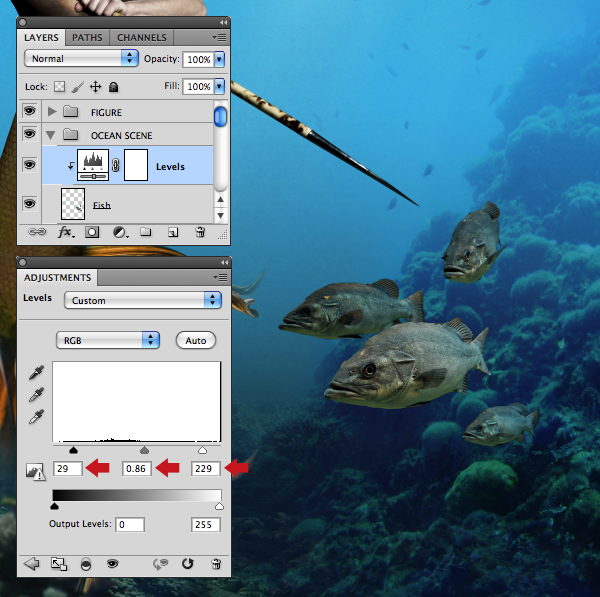Click the white output levels slider

coord(219,507)
